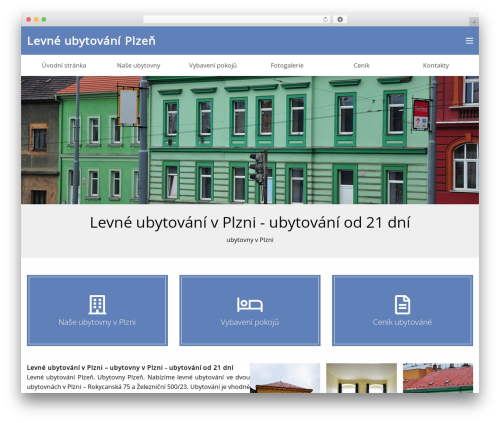Click the main heading about ubytování od 21 dní
This screenshot has height=423, width=500.
point(250,222)
